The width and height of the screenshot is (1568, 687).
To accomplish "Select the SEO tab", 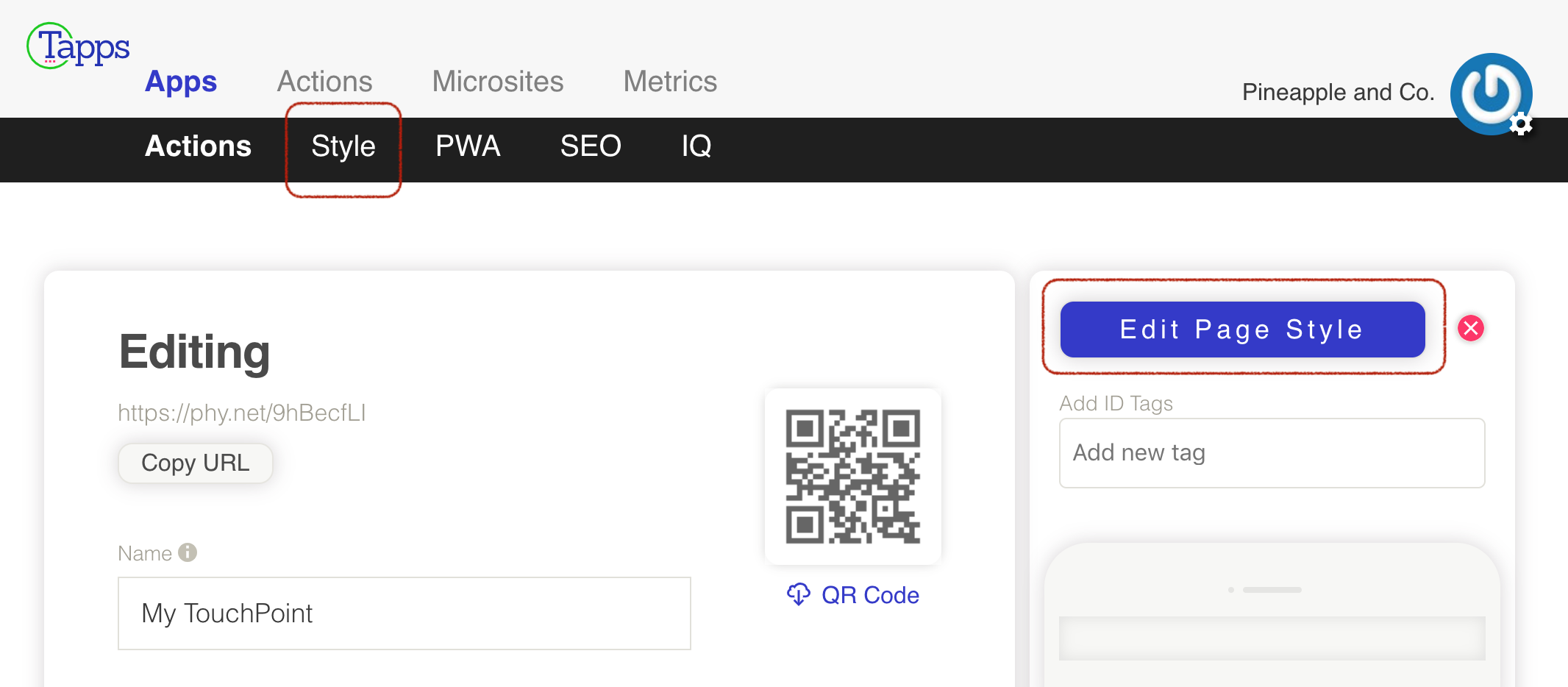I will (591, 146).
